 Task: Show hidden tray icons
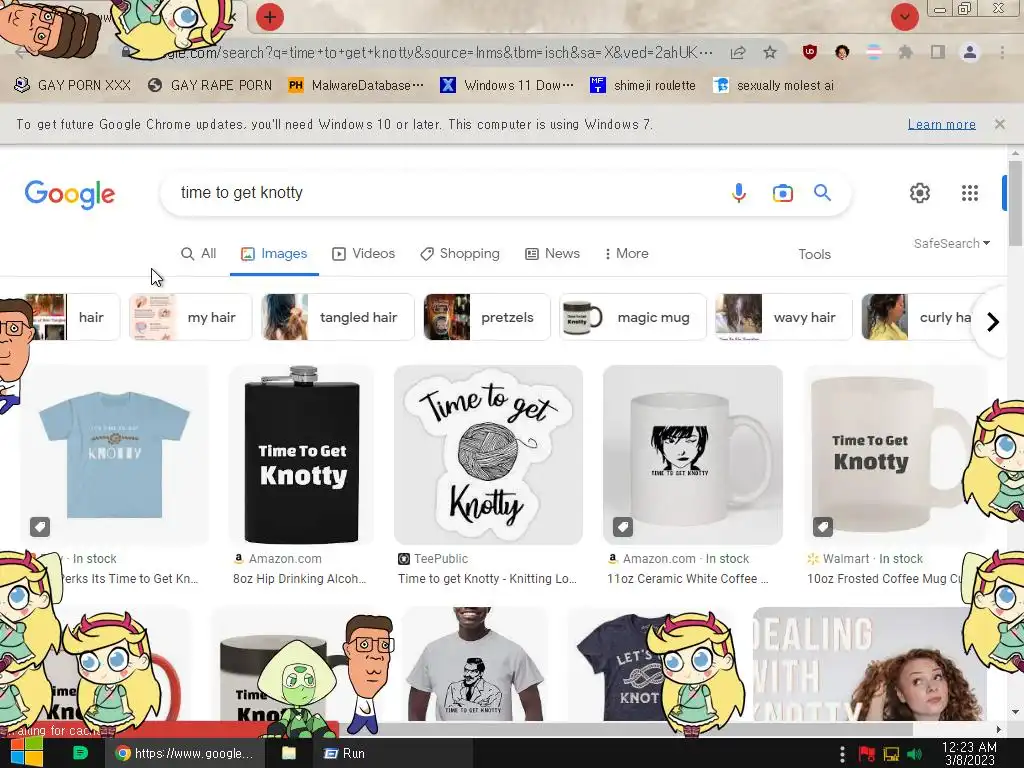(842, 754)
